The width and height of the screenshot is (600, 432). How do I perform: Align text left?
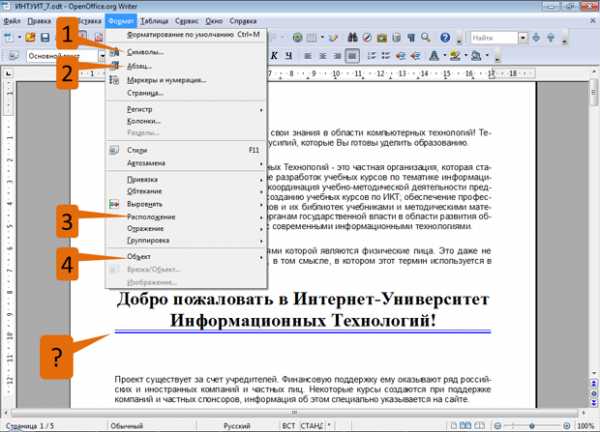pos(308,56)
